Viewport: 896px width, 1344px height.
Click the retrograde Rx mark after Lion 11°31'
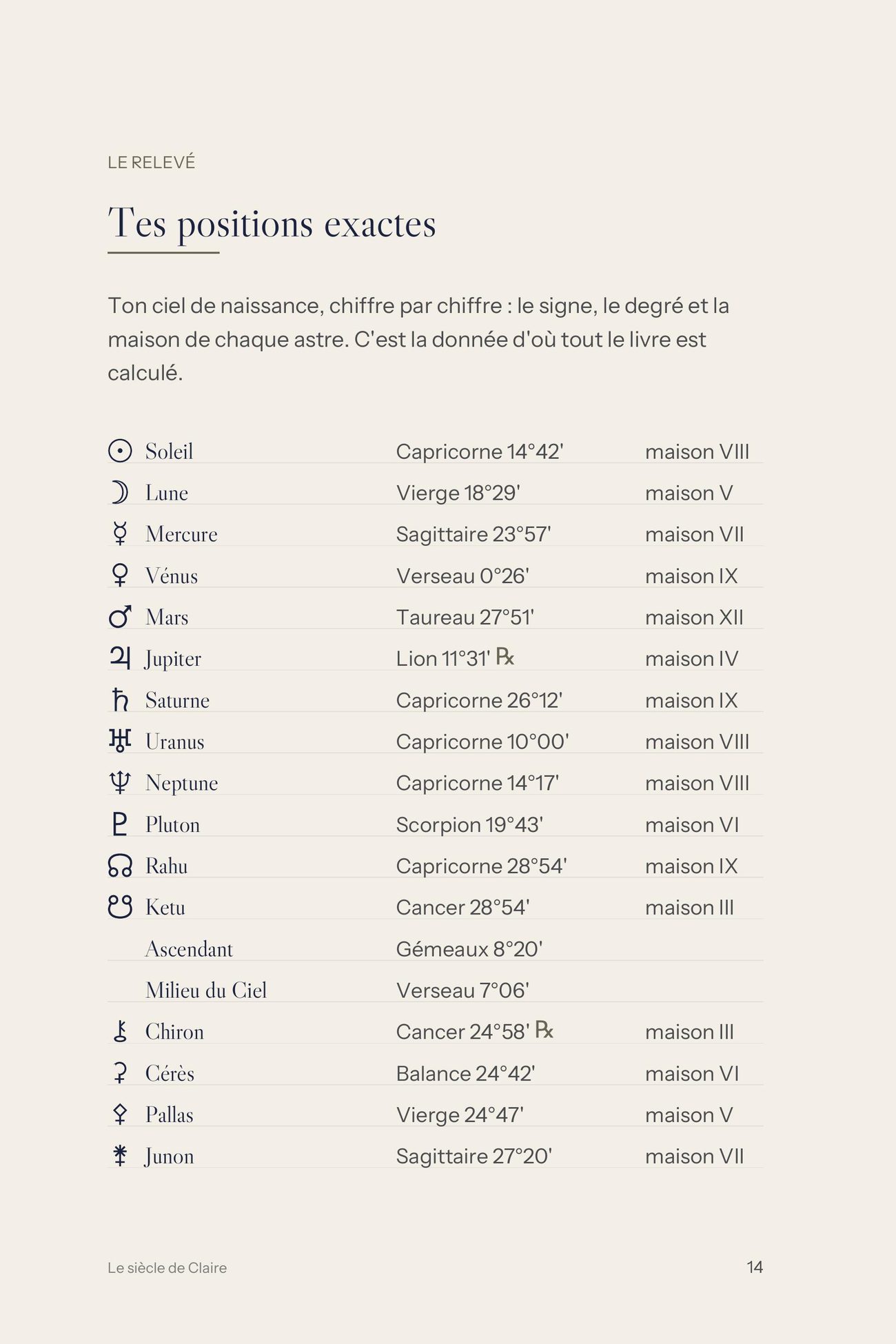[505, 656]
